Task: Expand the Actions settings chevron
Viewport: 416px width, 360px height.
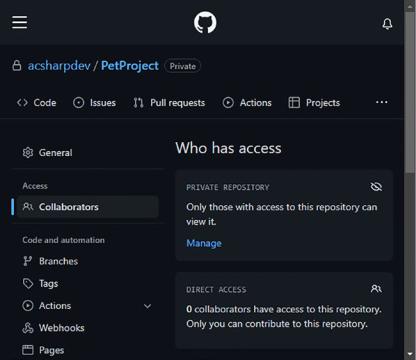Action: [x=147, y=306]
